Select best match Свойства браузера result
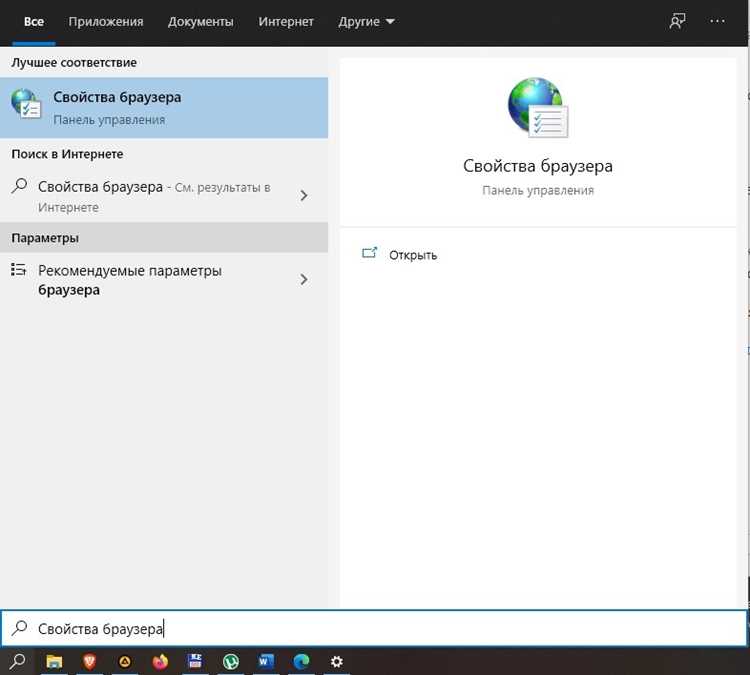The height and width of the screenshot is (675, 750). (164, 108)
